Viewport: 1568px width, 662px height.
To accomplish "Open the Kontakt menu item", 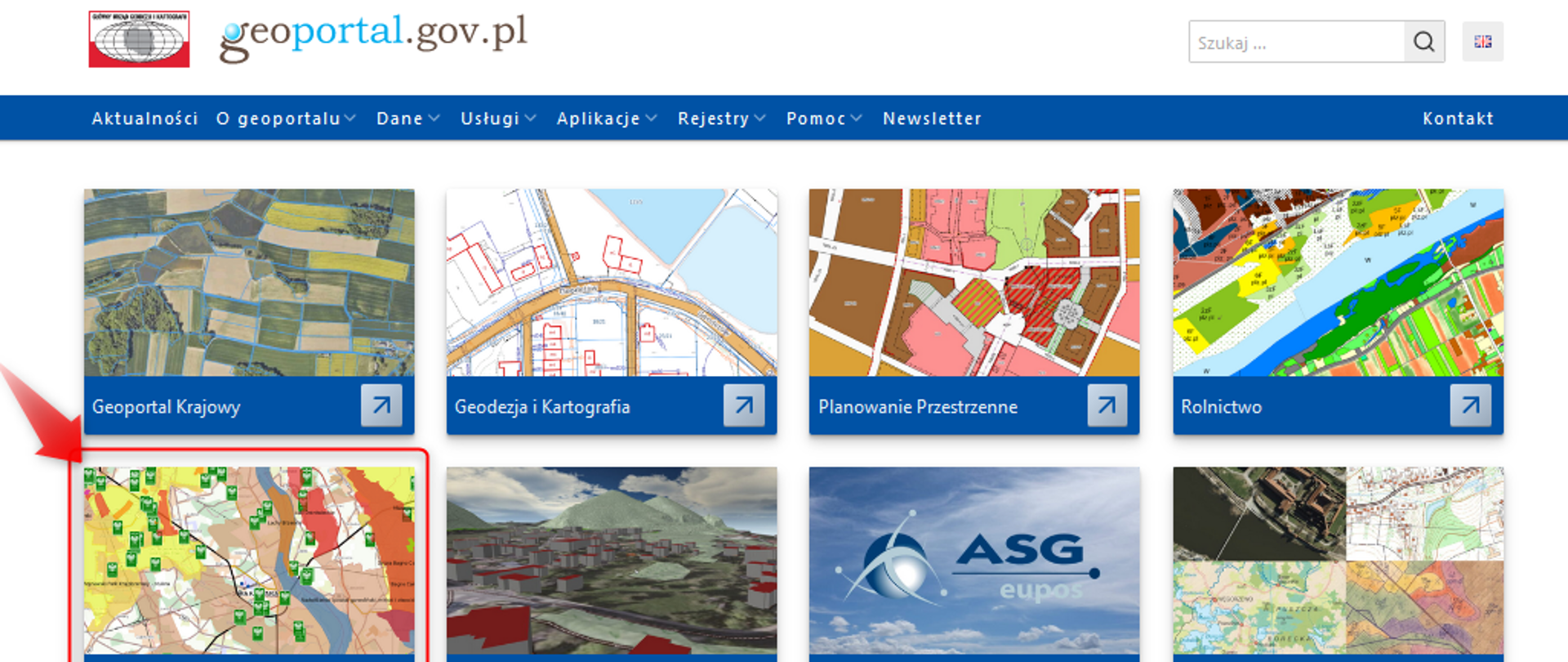I will [1458, 119].
